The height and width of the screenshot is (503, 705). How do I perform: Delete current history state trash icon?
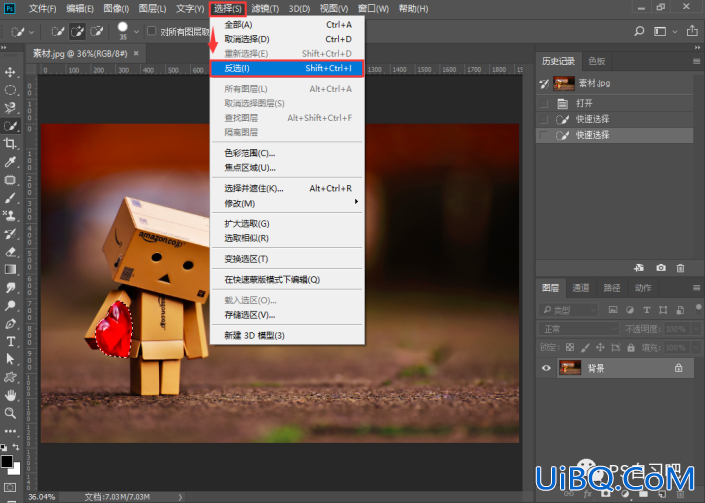(x=680, y=268)
